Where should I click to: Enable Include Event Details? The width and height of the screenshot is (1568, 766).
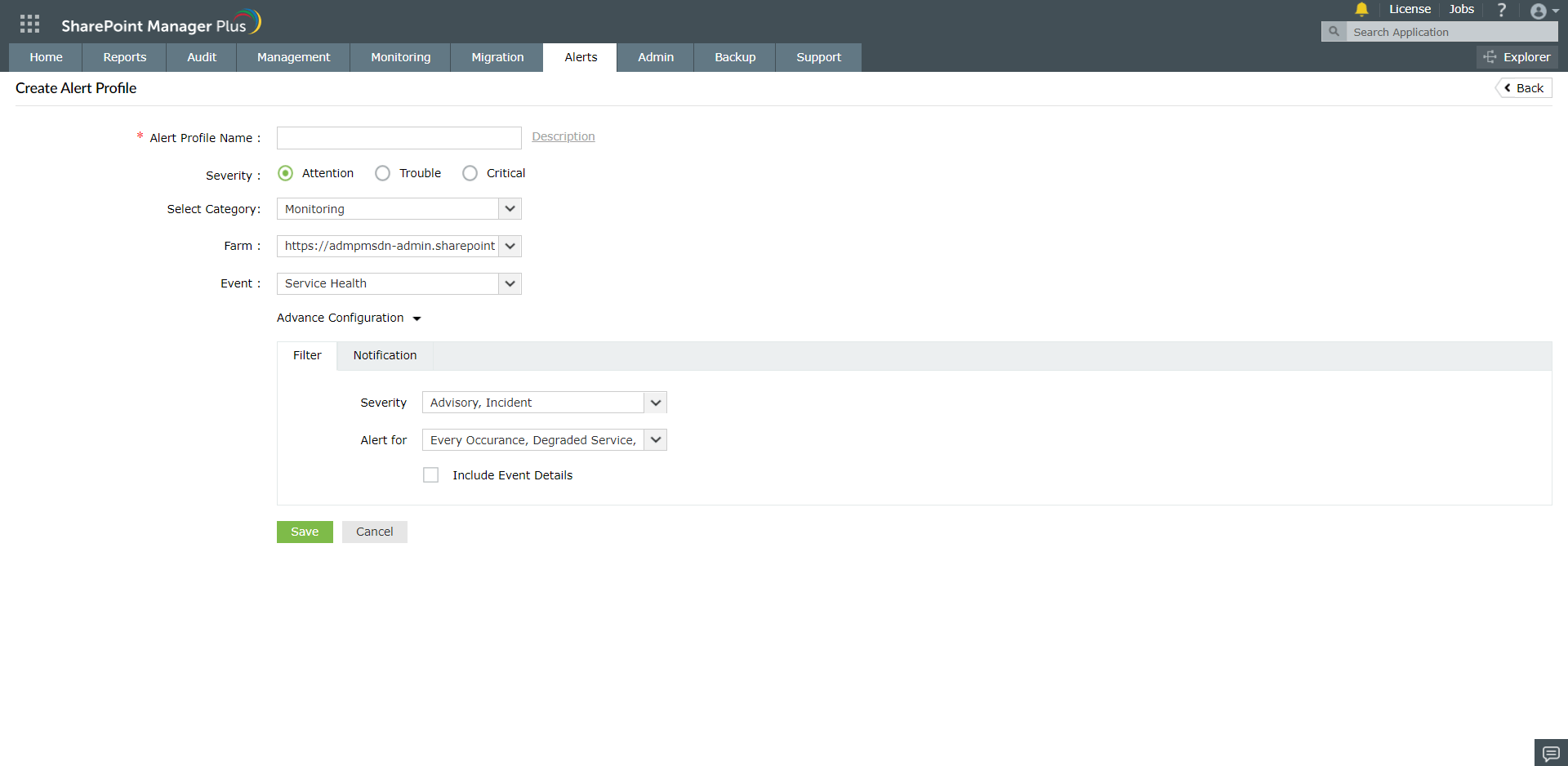(x=430, y=474)
